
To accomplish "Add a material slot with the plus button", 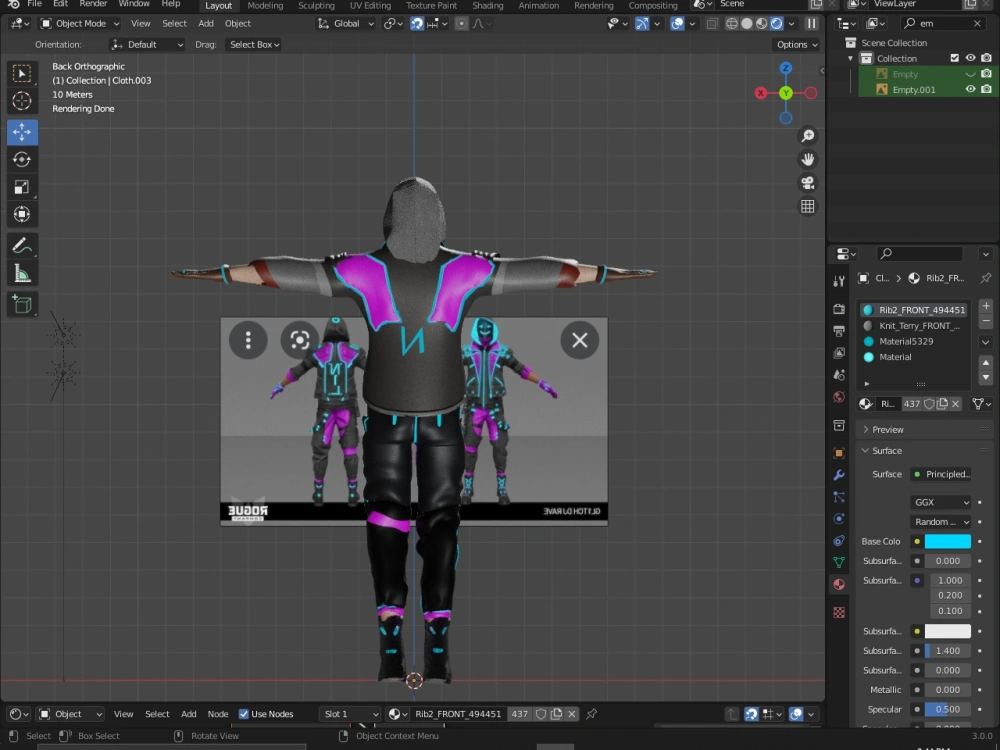I will tap(986, 305).
